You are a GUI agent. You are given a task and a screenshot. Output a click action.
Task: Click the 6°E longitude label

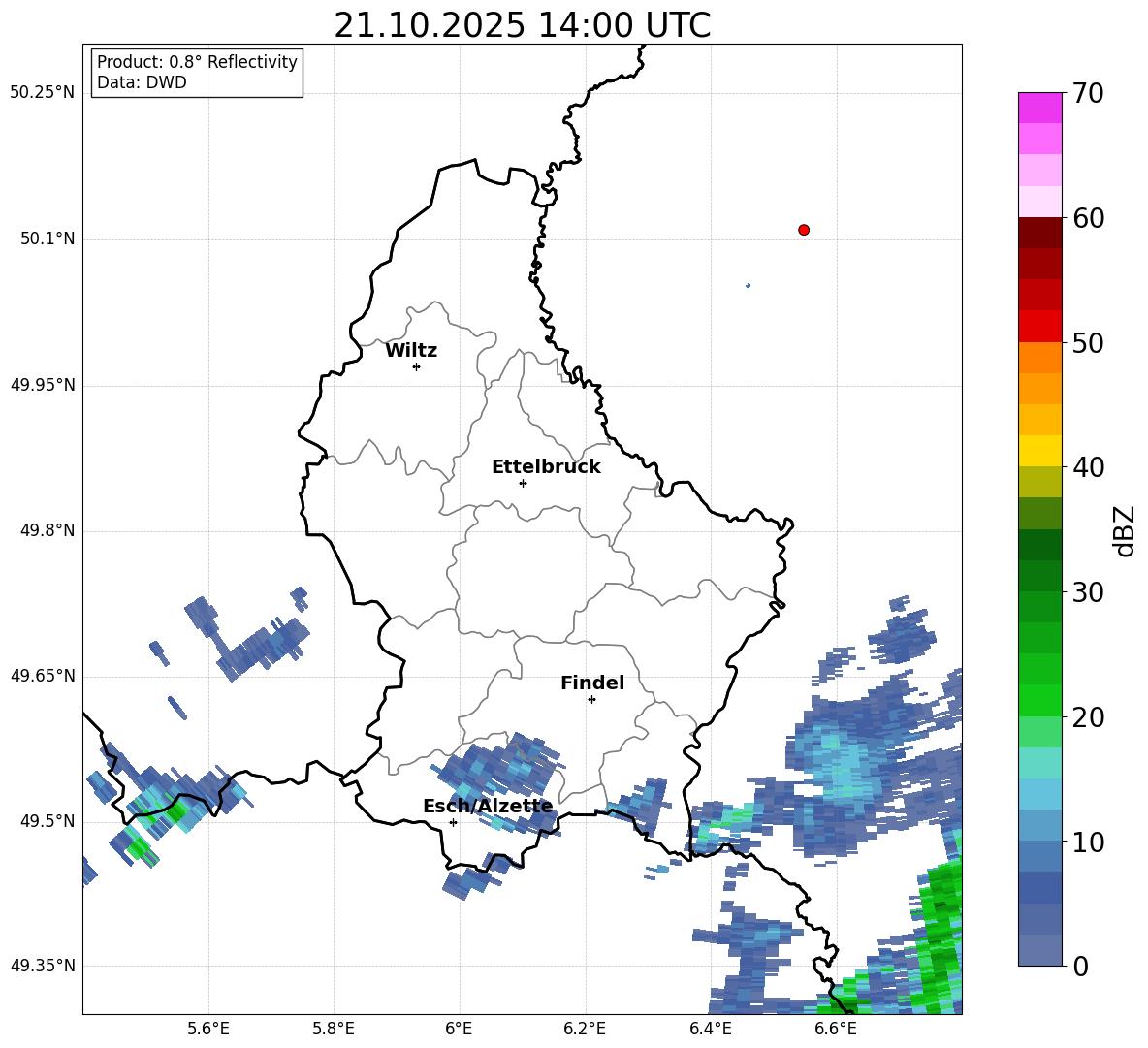click(459, 1029)
